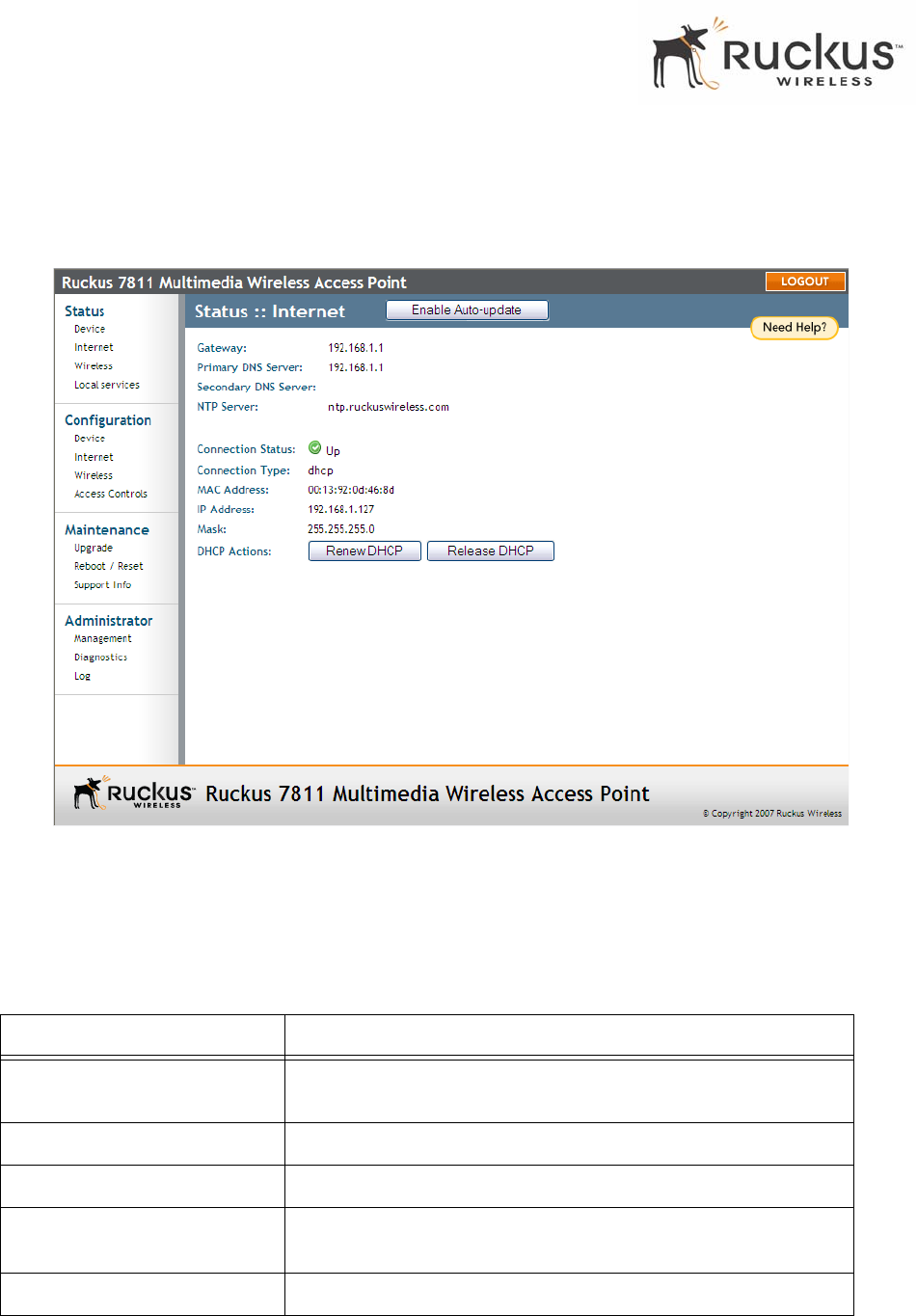This screenshot has height=1316, width=917.
Task: Click the Primary DNS Server label
Action: coord(250,367)
